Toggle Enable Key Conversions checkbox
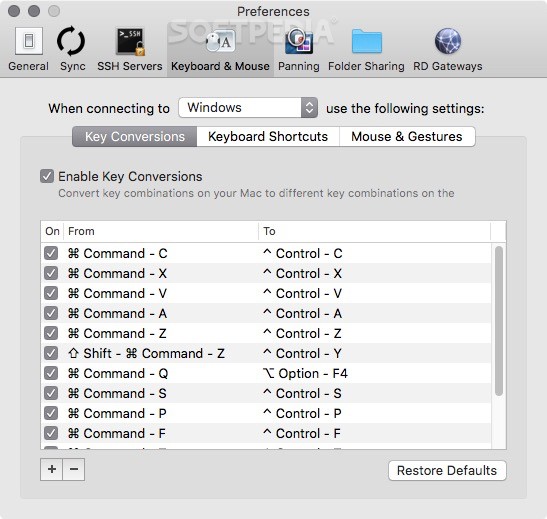The width and height of the screenshot is (547, 519). tap(47, 176)
